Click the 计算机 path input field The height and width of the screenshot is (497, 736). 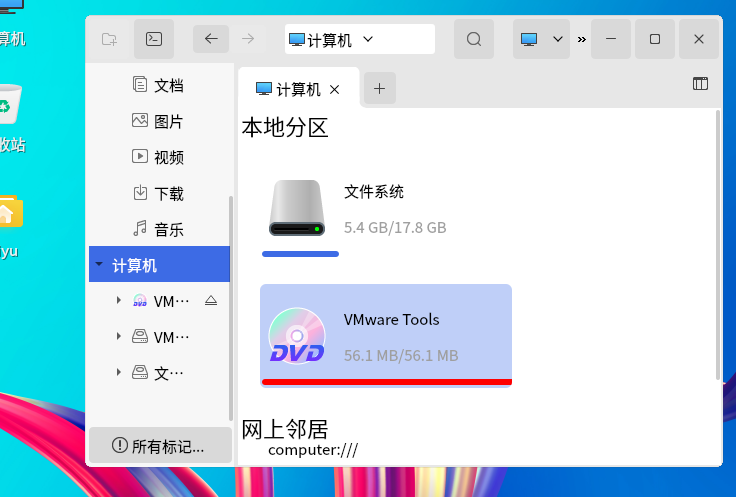pos(360,39)
